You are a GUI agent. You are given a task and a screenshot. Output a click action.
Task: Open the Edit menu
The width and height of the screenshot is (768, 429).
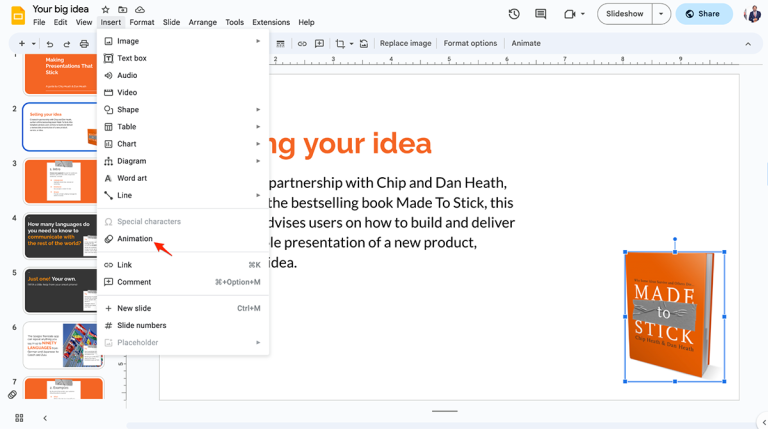click(x=60, y=23)
